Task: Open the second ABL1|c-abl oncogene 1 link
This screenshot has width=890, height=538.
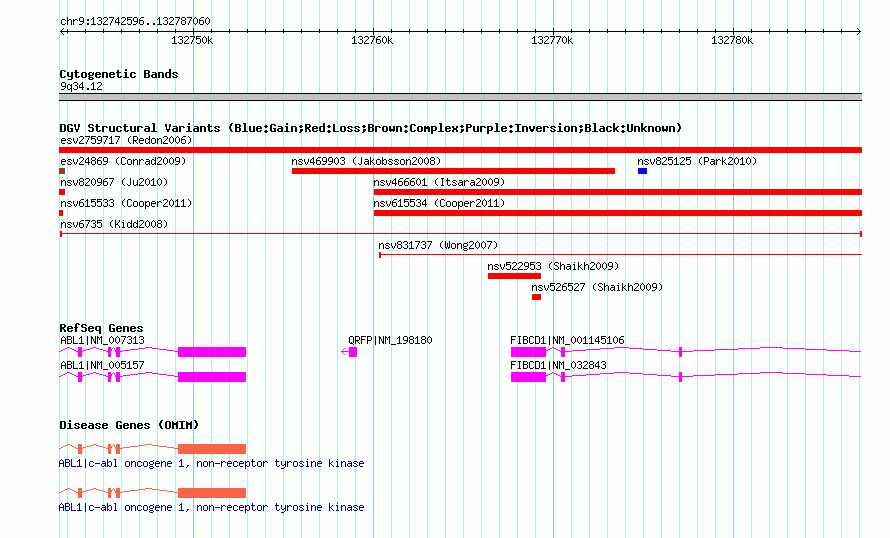Action: click(211, 507)
